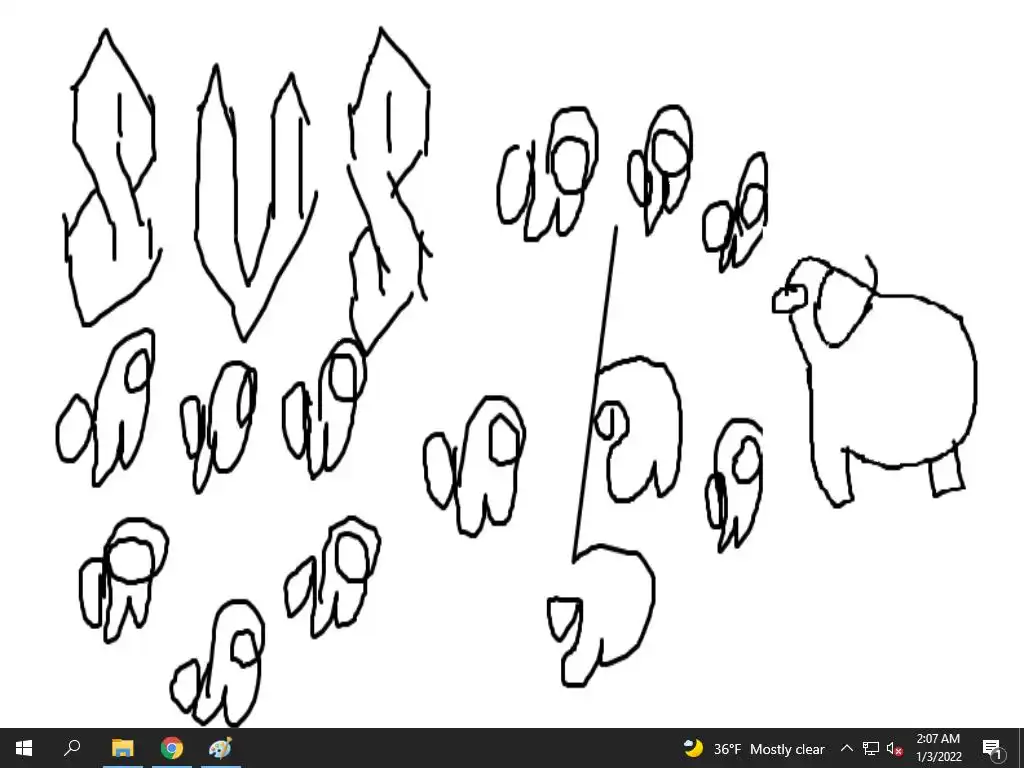Switch to Google Chrome in the taskbar
This screenshot has height=768, width=1024.
[x=172, y=748]
